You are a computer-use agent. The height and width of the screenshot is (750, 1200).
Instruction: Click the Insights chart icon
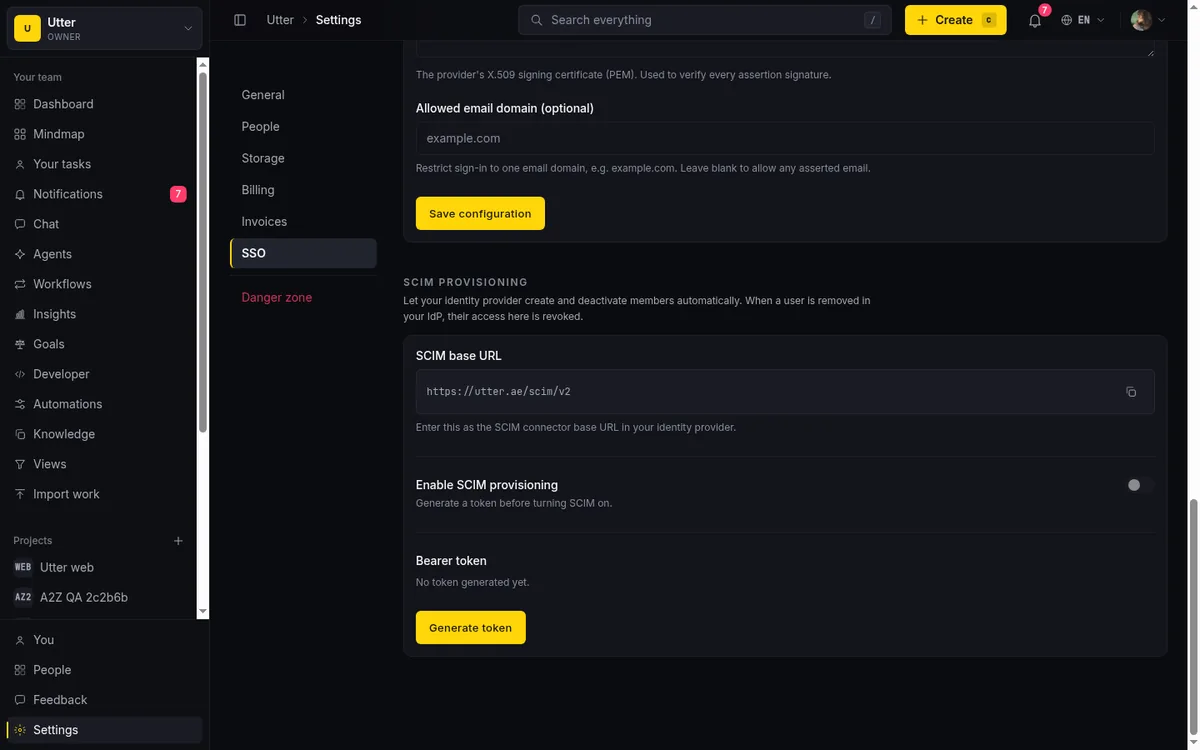pos(20,314)
